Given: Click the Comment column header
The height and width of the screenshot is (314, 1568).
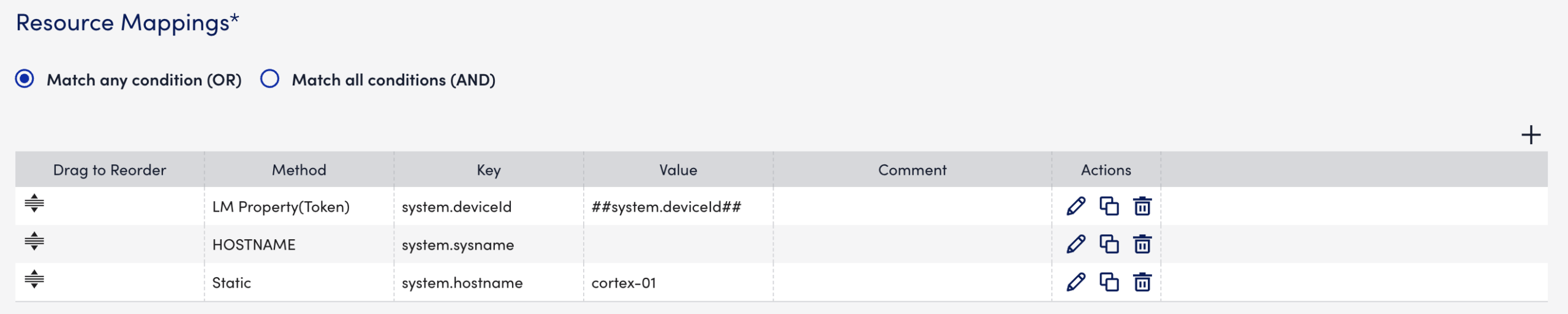Looking at the screenshot, I should point(912,170).
